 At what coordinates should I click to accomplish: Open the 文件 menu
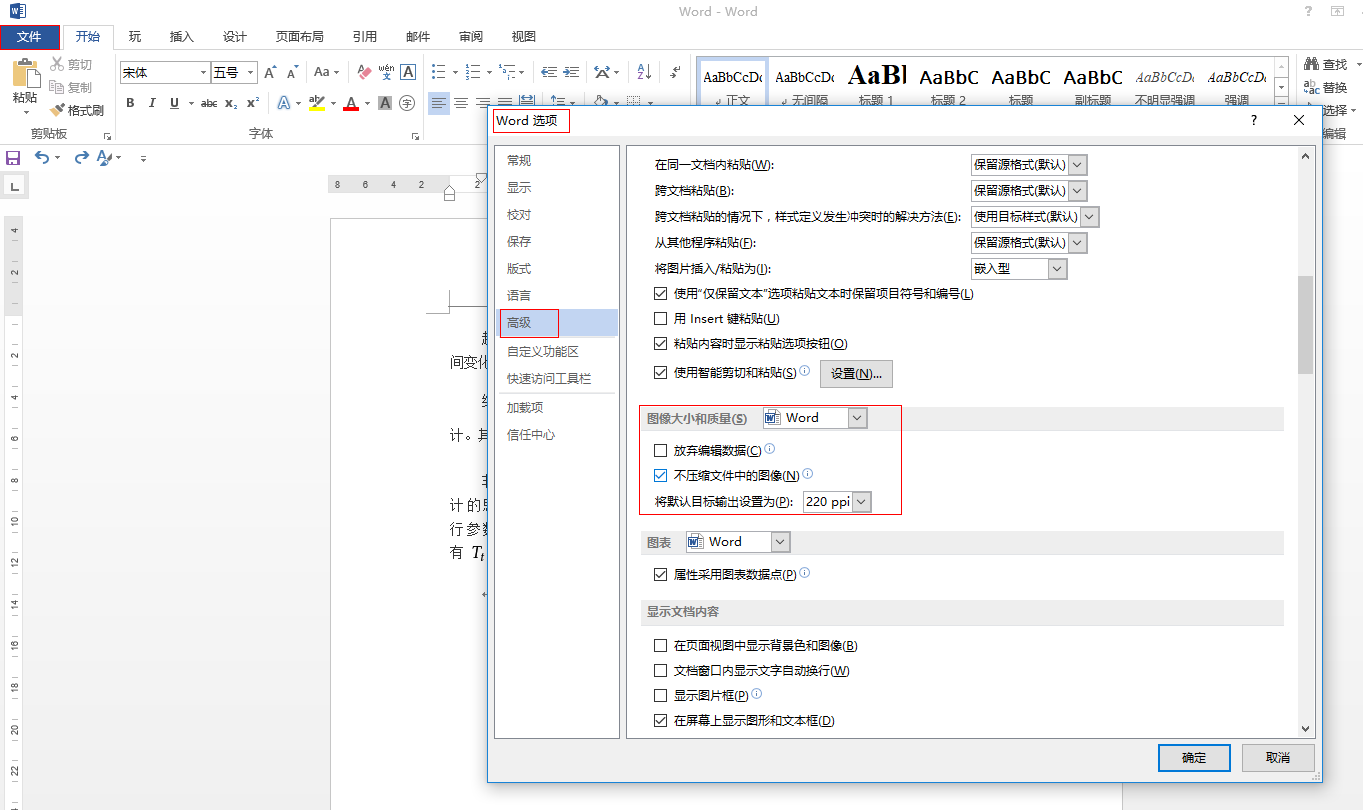(30, 36)
